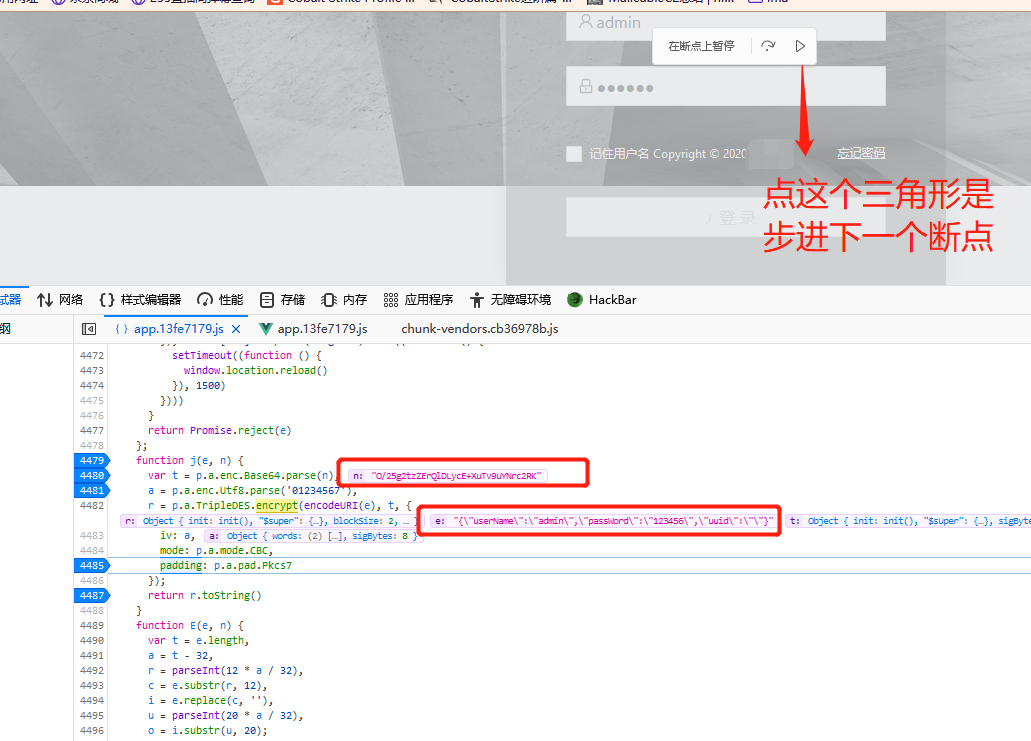Switch to the chunk-vendors.cb36978b.js tab
This screenshot has width=1031, height=741.
(479, 329)
